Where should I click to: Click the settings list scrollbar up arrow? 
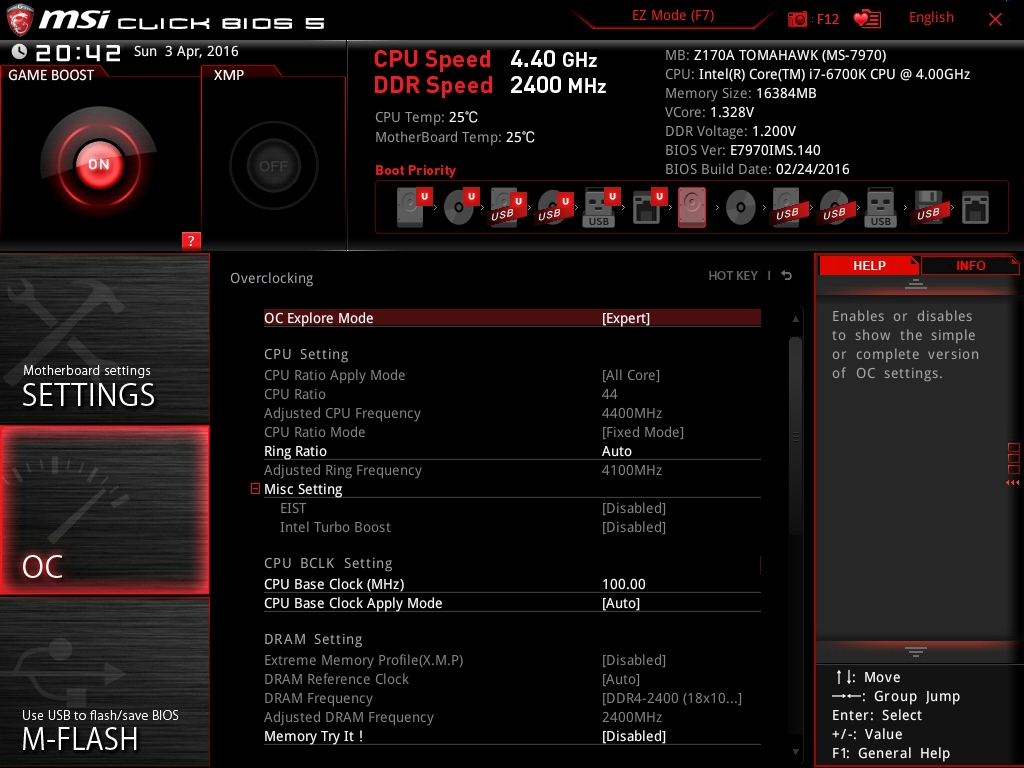[795, 319]
